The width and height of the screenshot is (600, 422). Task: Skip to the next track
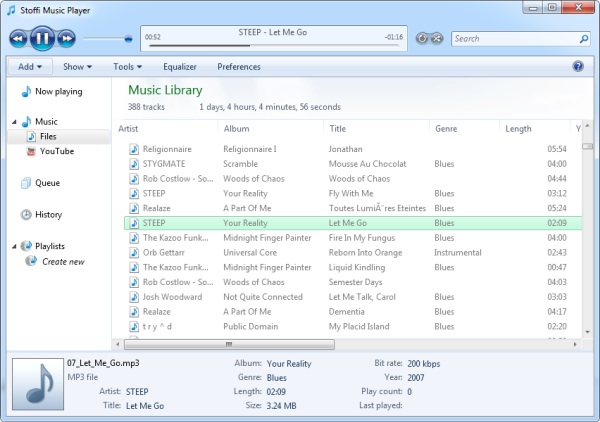point(66,38)
